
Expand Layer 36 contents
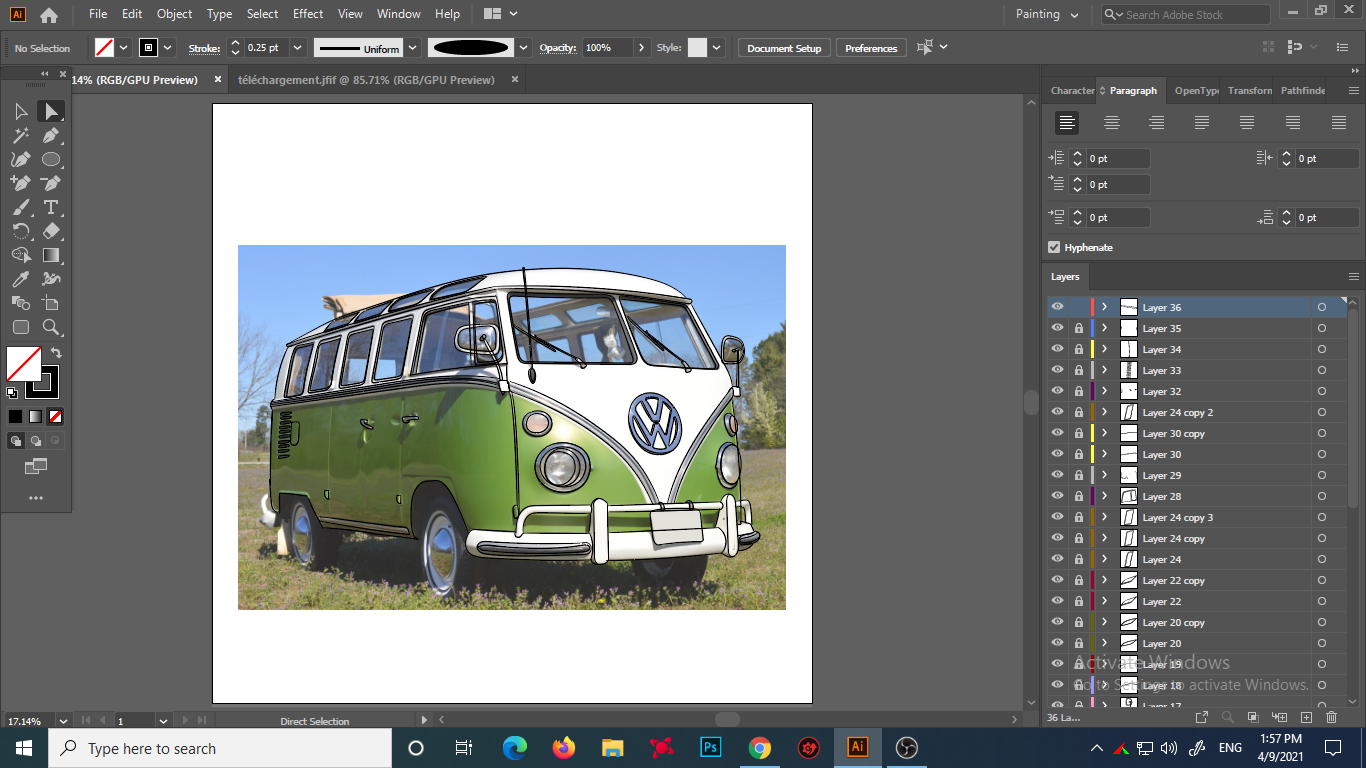pos(1104,307)
